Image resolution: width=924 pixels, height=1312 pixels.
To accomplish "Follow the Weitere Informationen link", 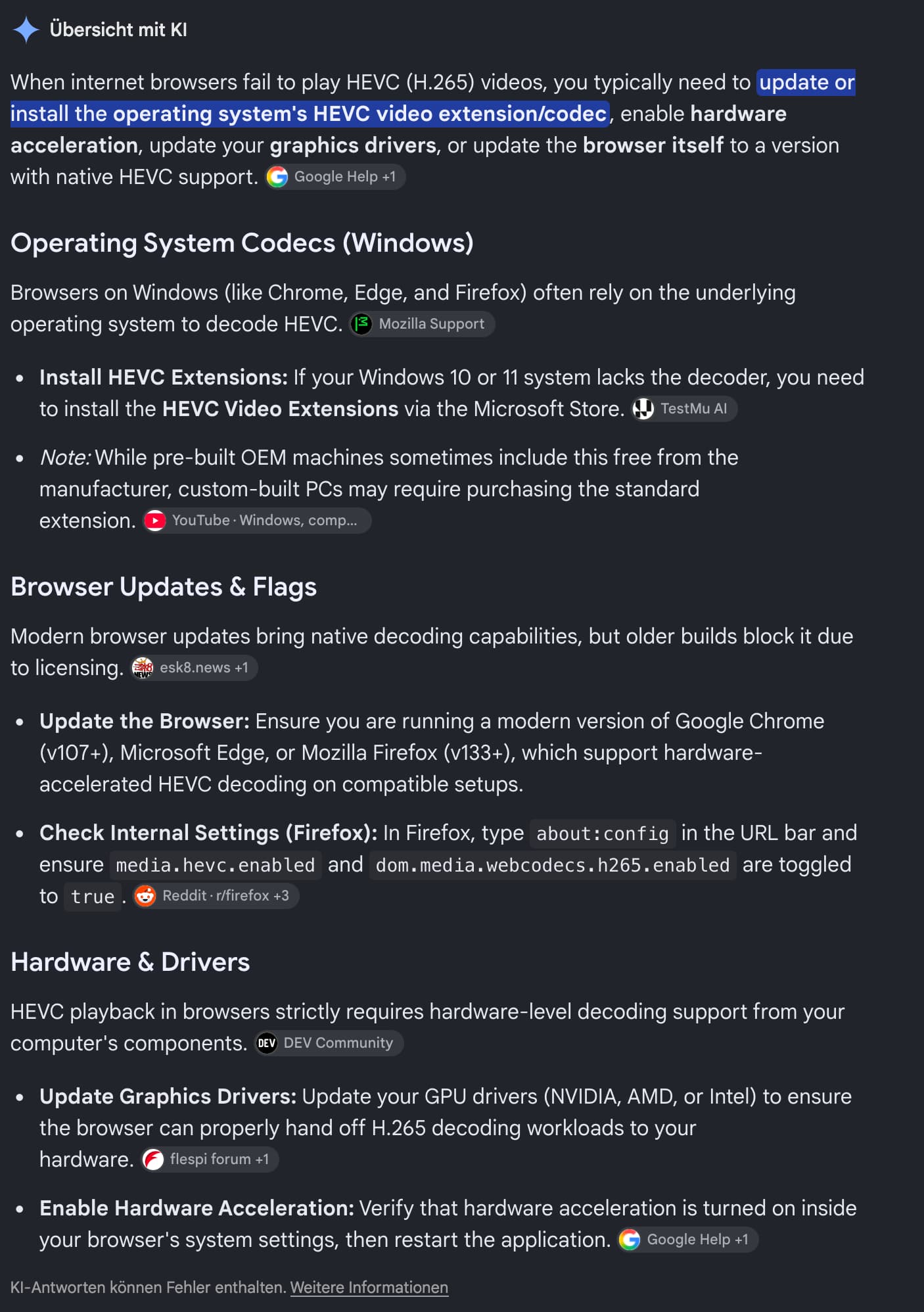I will pyautogui.click(x=369, y=1288).
